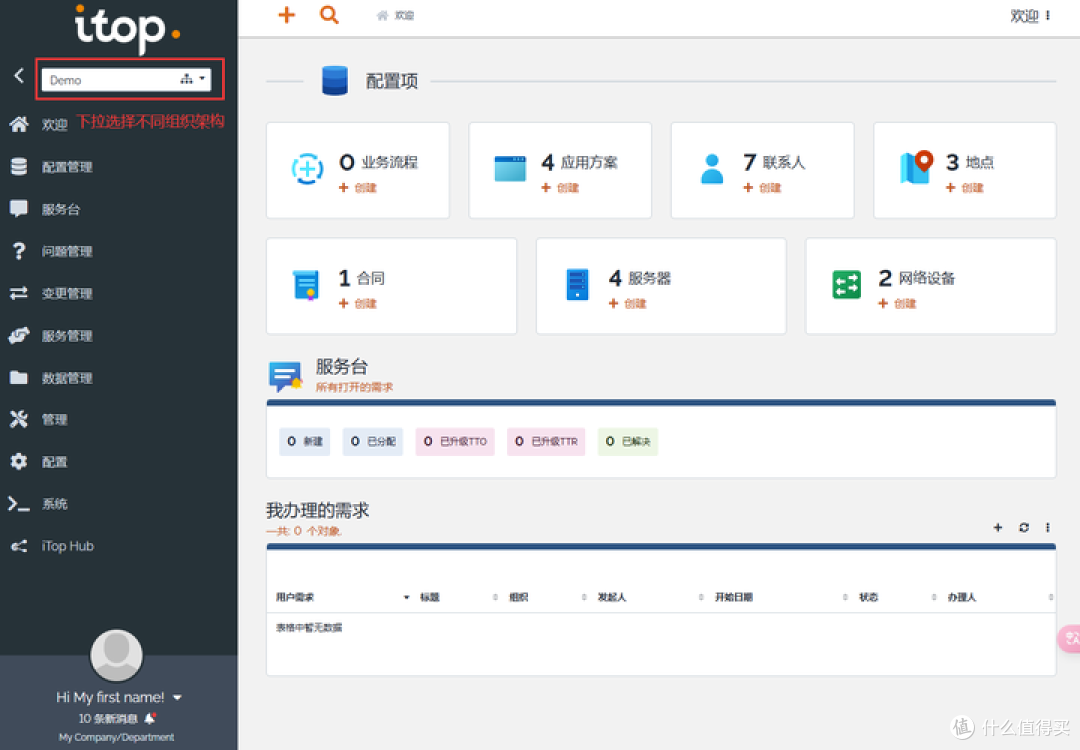
Task: Sort by the 标题 column header
Action: [x=430, y=597]
